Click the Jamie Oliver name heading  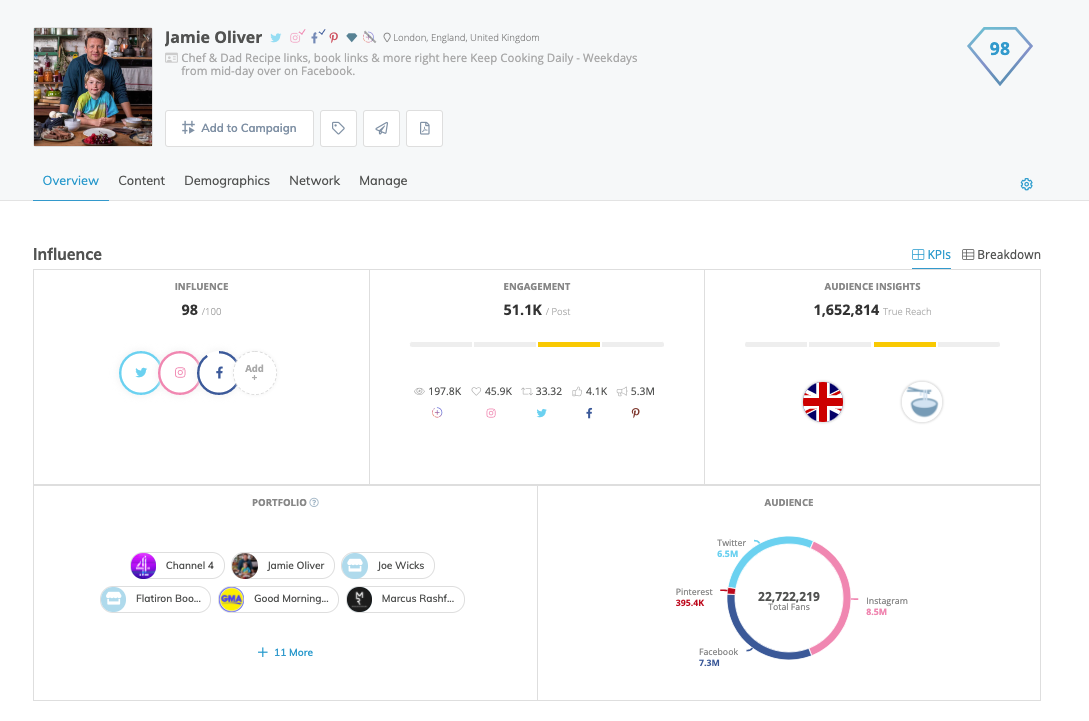pyautogui.click(x=213, y=38)
